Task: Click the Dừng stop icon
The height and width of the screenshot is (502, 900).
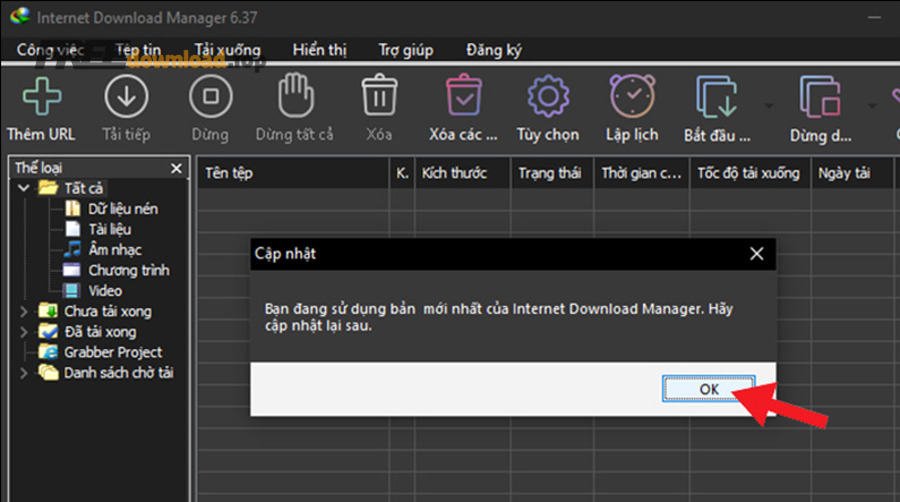Action: [211, 96]
